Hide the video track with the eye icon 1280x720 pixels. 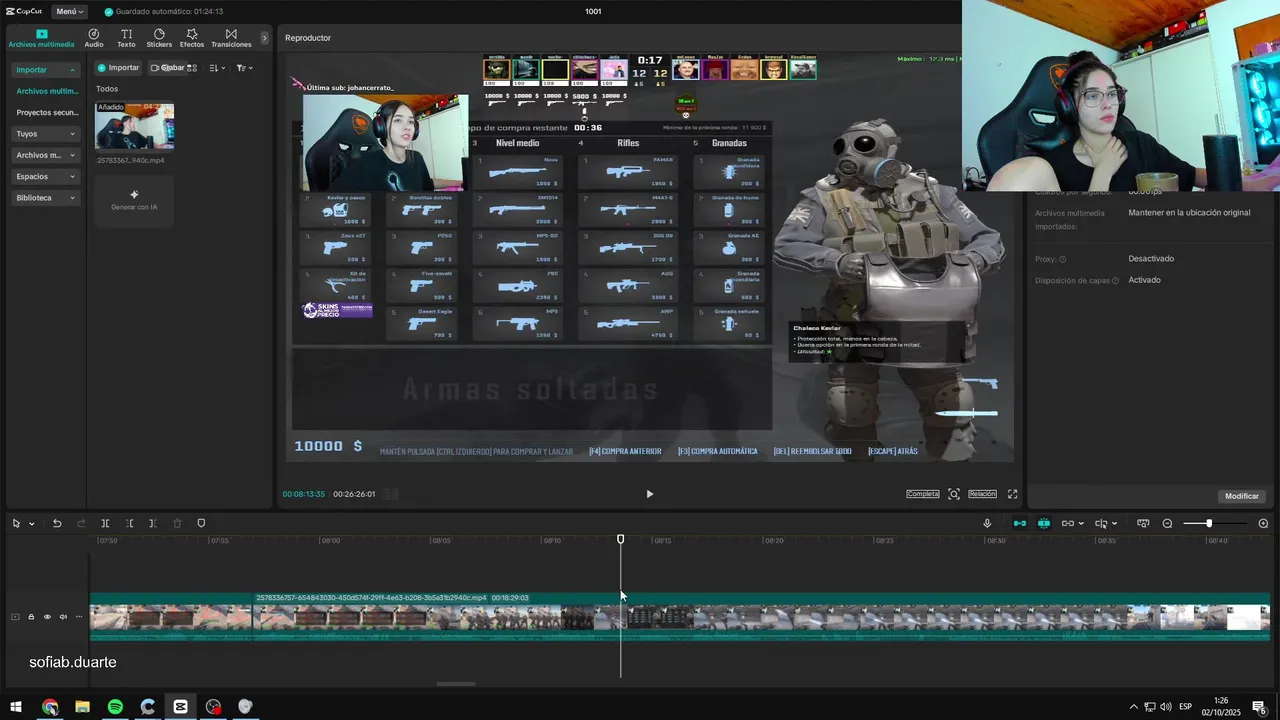point(47,617)
